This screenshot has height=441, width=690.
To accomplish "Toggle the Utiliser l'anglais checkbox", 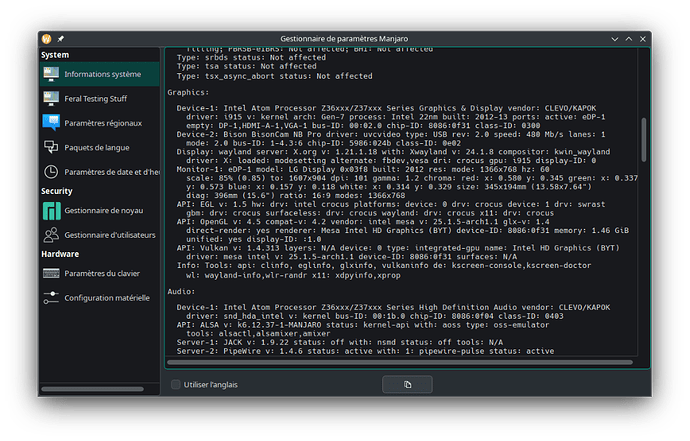I will pyautogui.click(x=176, y=385).
